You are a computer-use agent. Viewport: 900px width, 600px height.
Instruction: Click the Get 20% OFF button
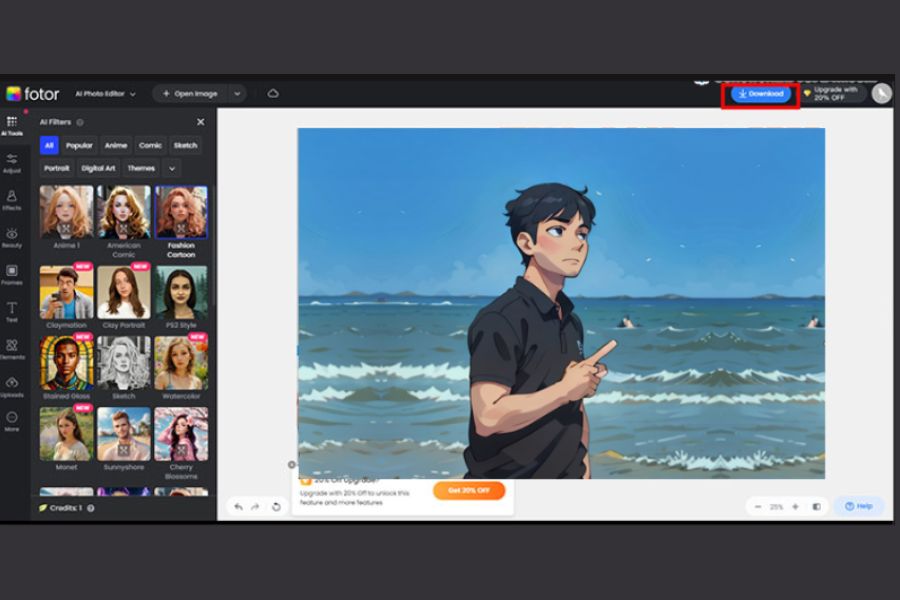coord(469,490)
